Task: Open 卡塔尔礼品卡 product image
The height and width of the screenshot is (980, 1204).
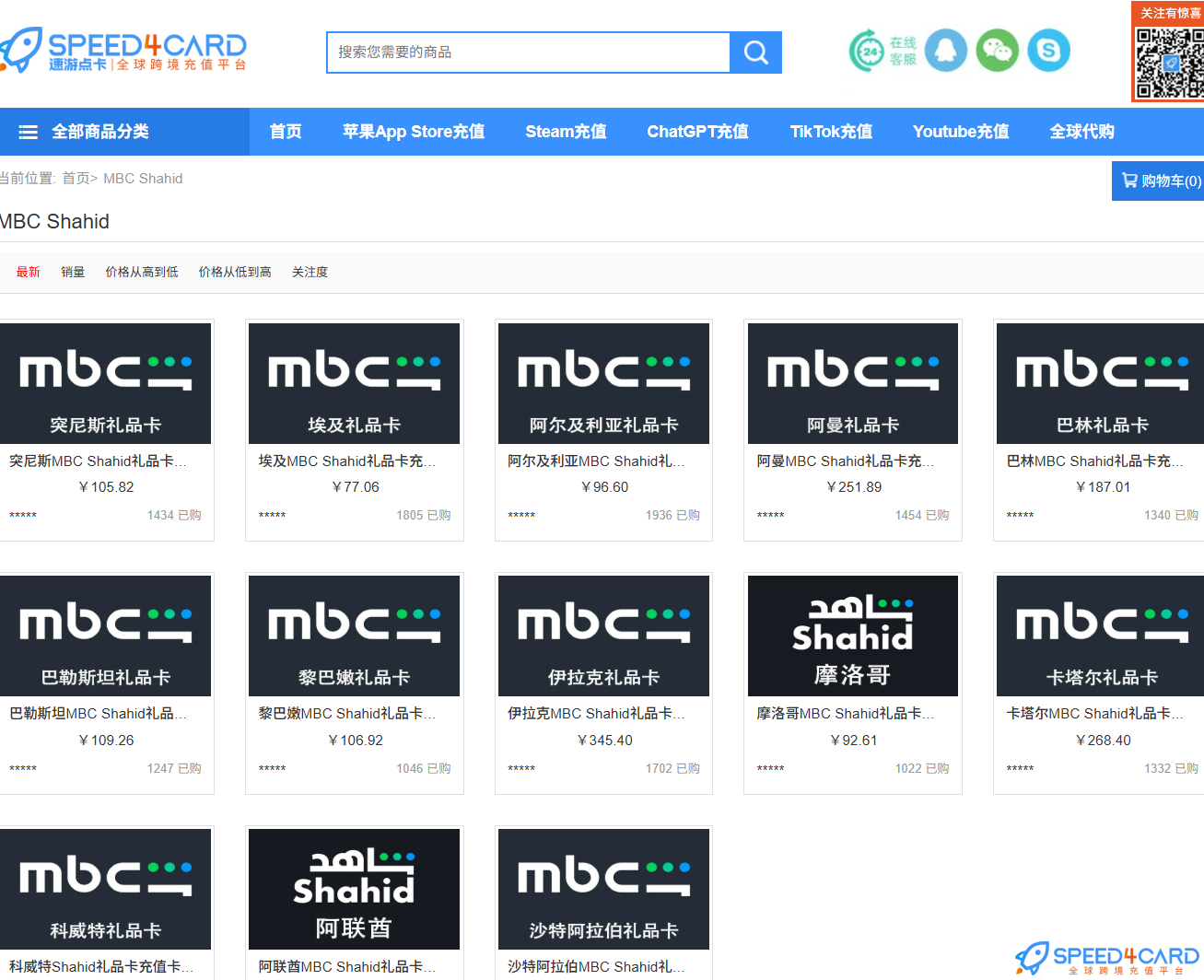Action: tap(1101, 636)
